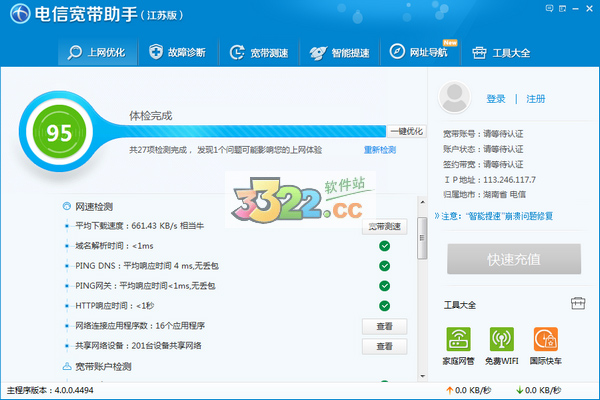
Task: Open the notice about 智能提速 crash fix
Action: coord(494,216)
